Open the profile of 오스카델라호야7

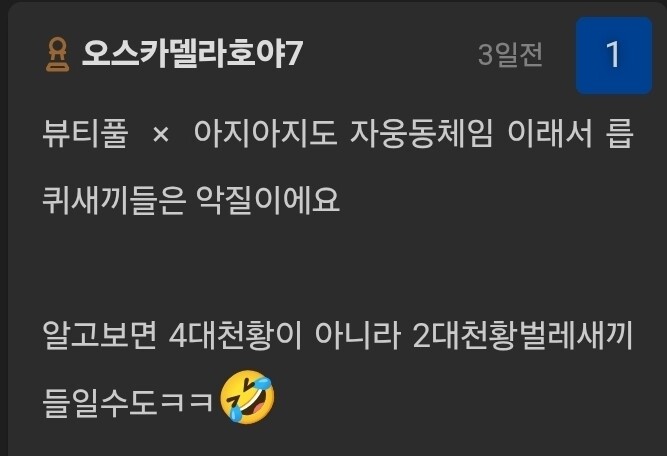[x=192, y=54]
